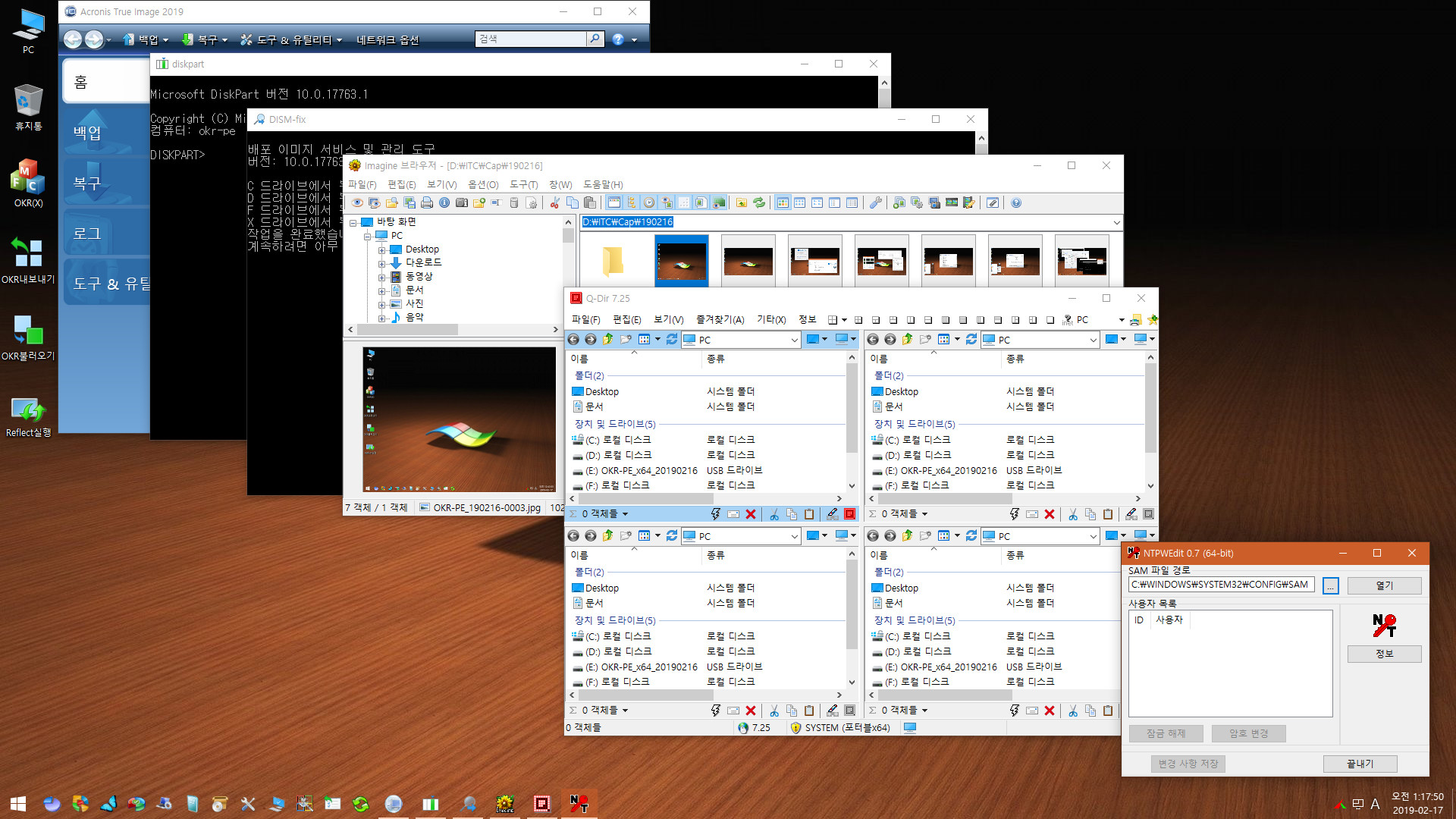Click the crossed tools icon on the taskbar
1456x819 pixels.
[x=248, y=804]
